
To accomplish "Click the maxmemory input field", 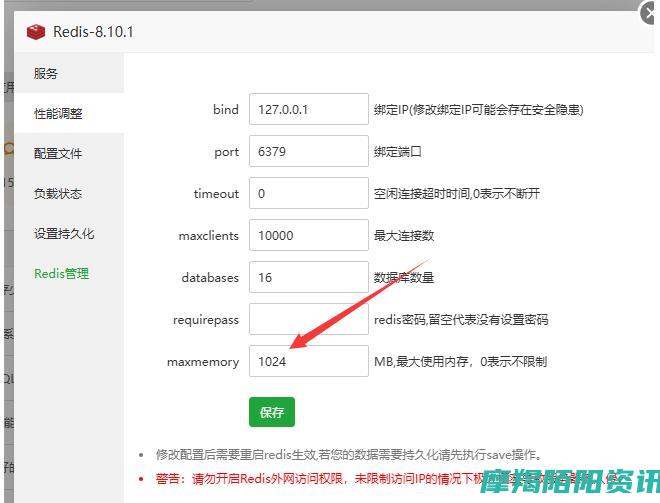I will (x=309, y=361).
